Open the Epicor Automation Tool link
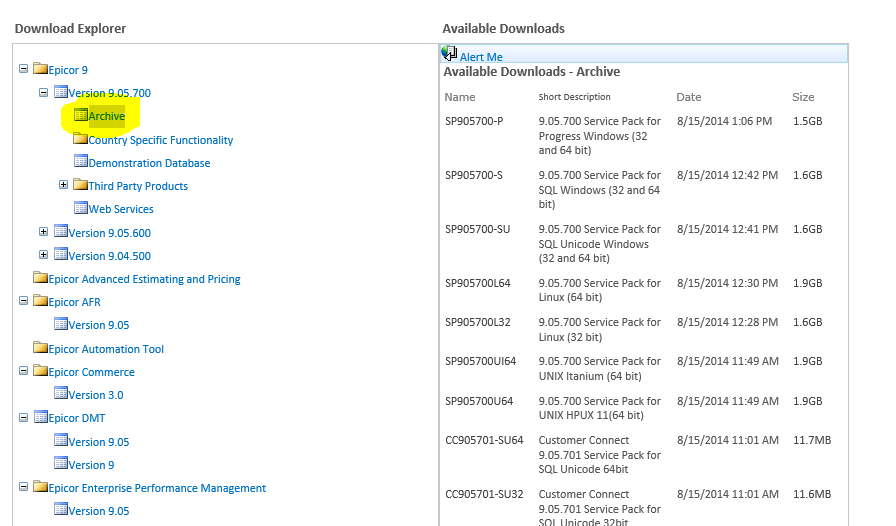This screenshot has height=526, width=896. 106,349
